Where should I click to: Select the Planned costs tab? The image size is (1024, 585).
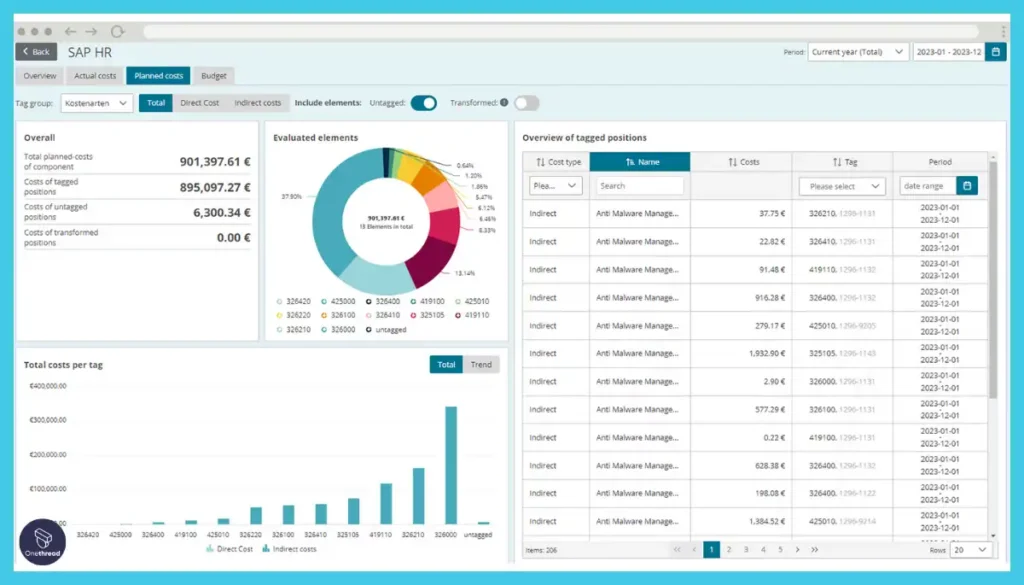pyautogui.click(x=158, y=76)
